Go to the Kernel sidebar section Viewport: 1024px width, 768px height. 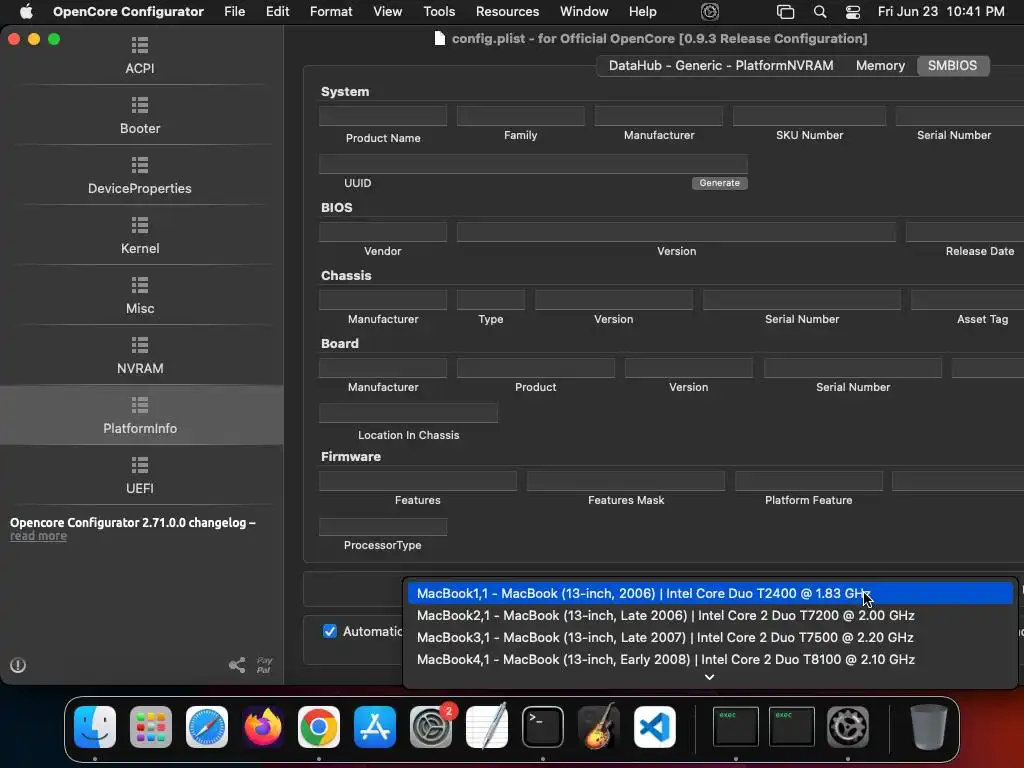pos(140,236)
